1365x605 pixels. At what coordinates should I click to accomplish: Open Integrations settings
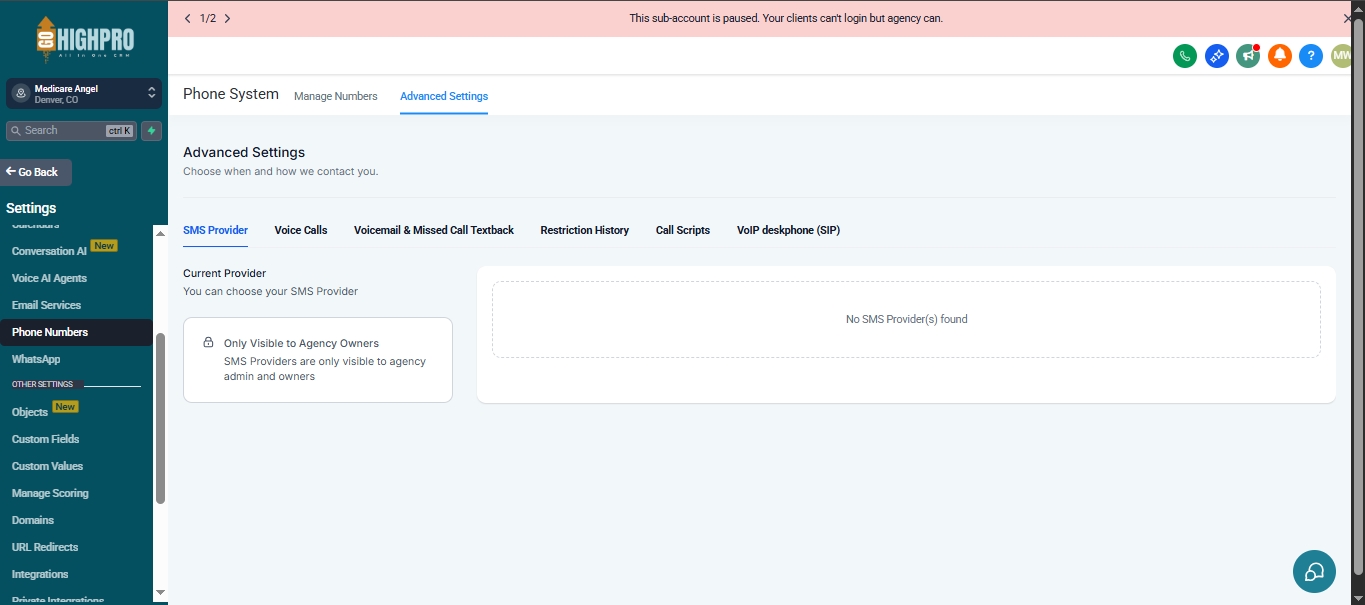click(40, 574)
